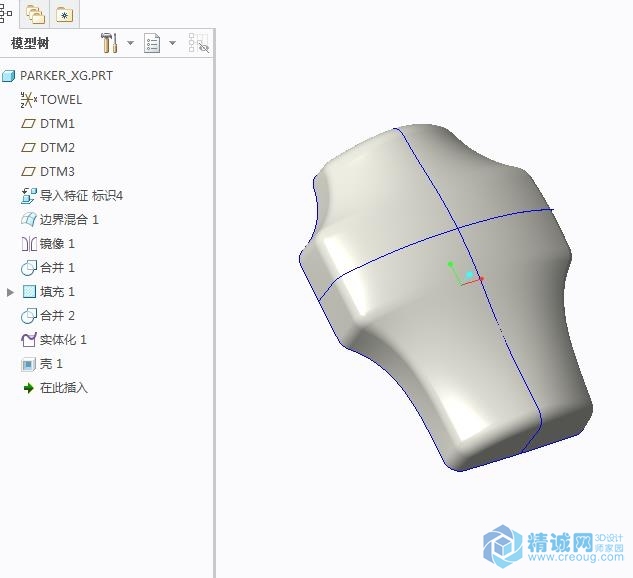Click the 边界混合 1 boundary blend icon

click(28, 220)
